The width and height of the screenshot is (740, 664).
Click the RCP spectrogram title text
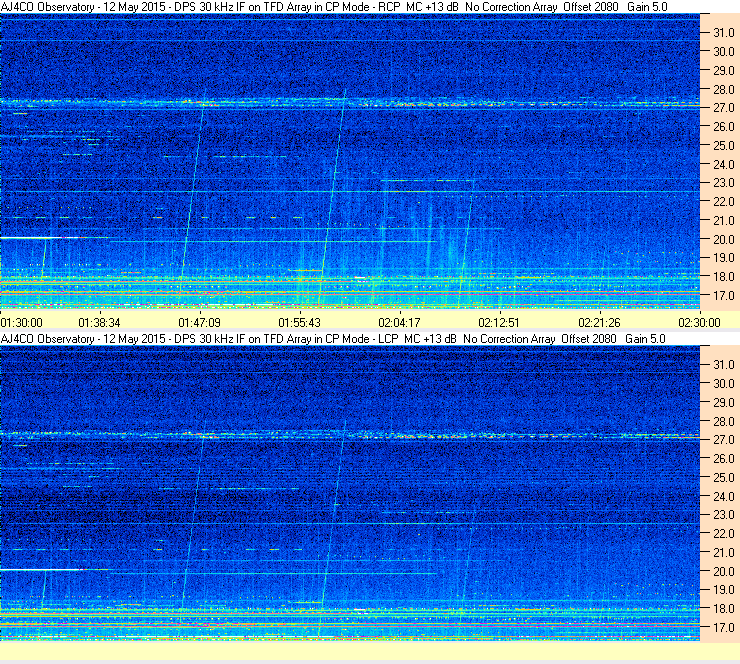coord(334,7)
